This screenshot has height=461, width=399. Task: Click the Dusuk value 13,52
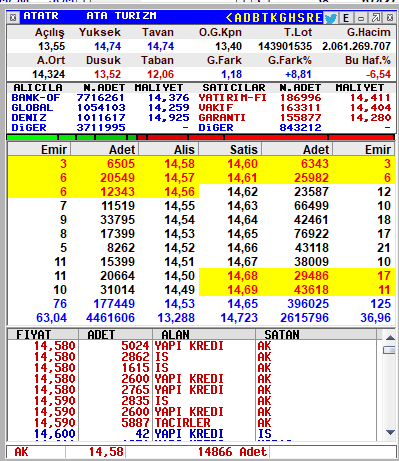pos(107,74)
